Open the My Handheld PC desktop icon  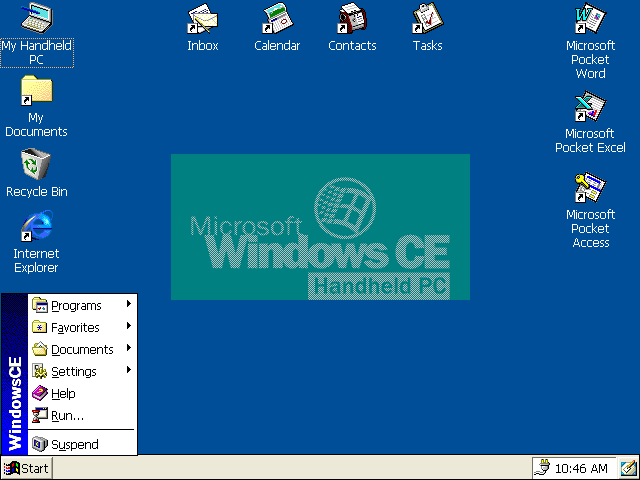(x=37, y=18)
